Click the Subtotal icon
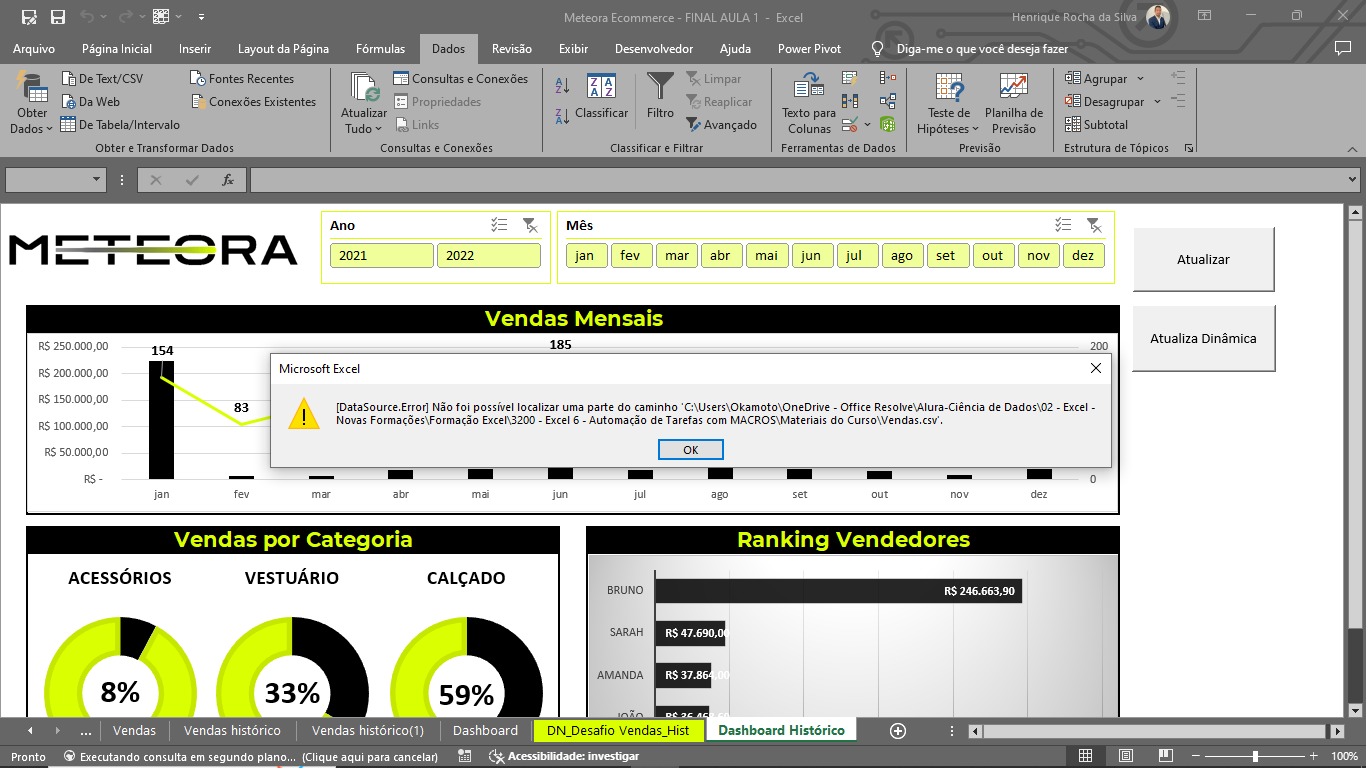The width and height of the screenshot is (1366, 768). (x=1073, y=125)
